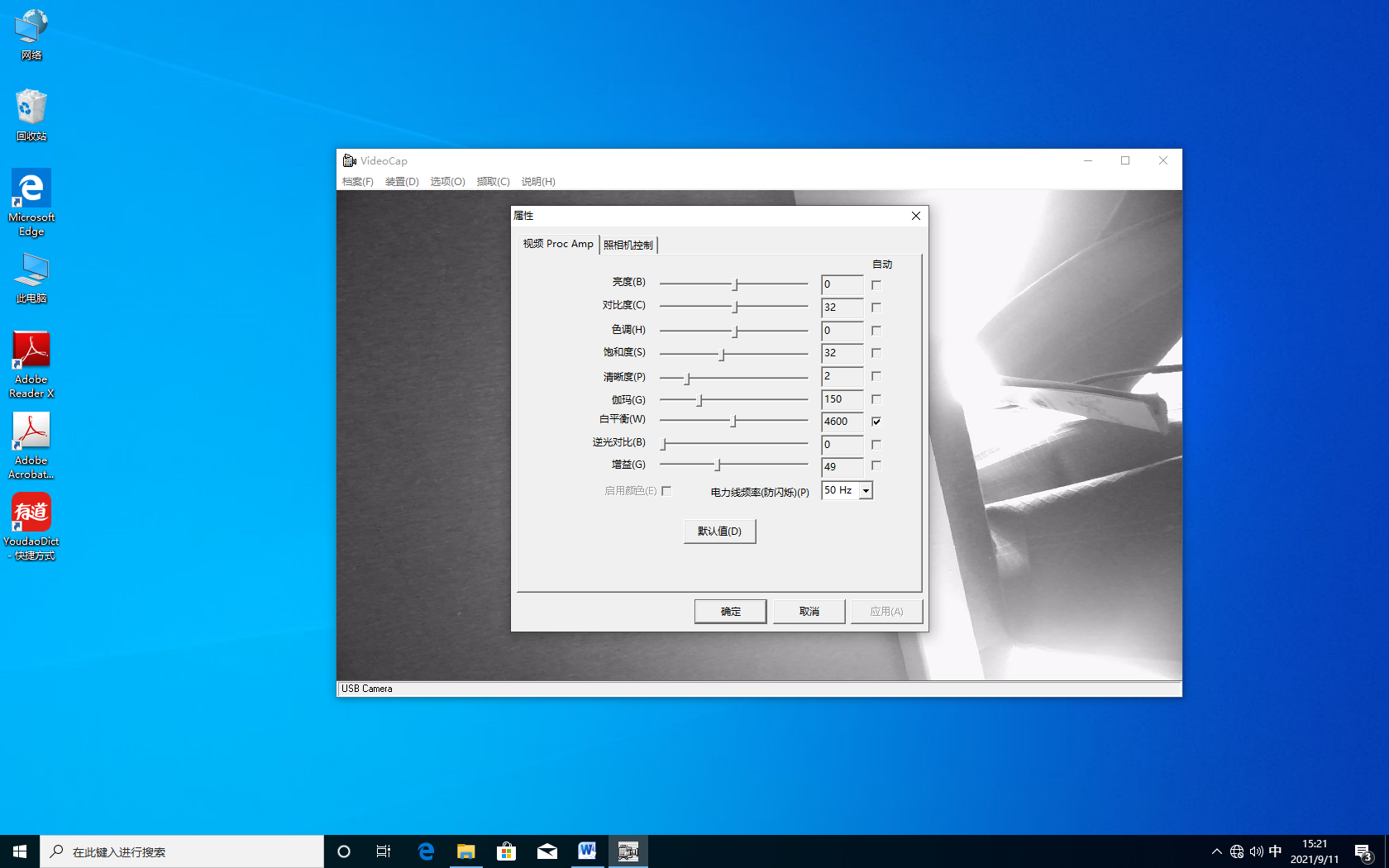Click the VideoCap taskbar icon
Viewport: 1389px width, 868px height.
628,851
